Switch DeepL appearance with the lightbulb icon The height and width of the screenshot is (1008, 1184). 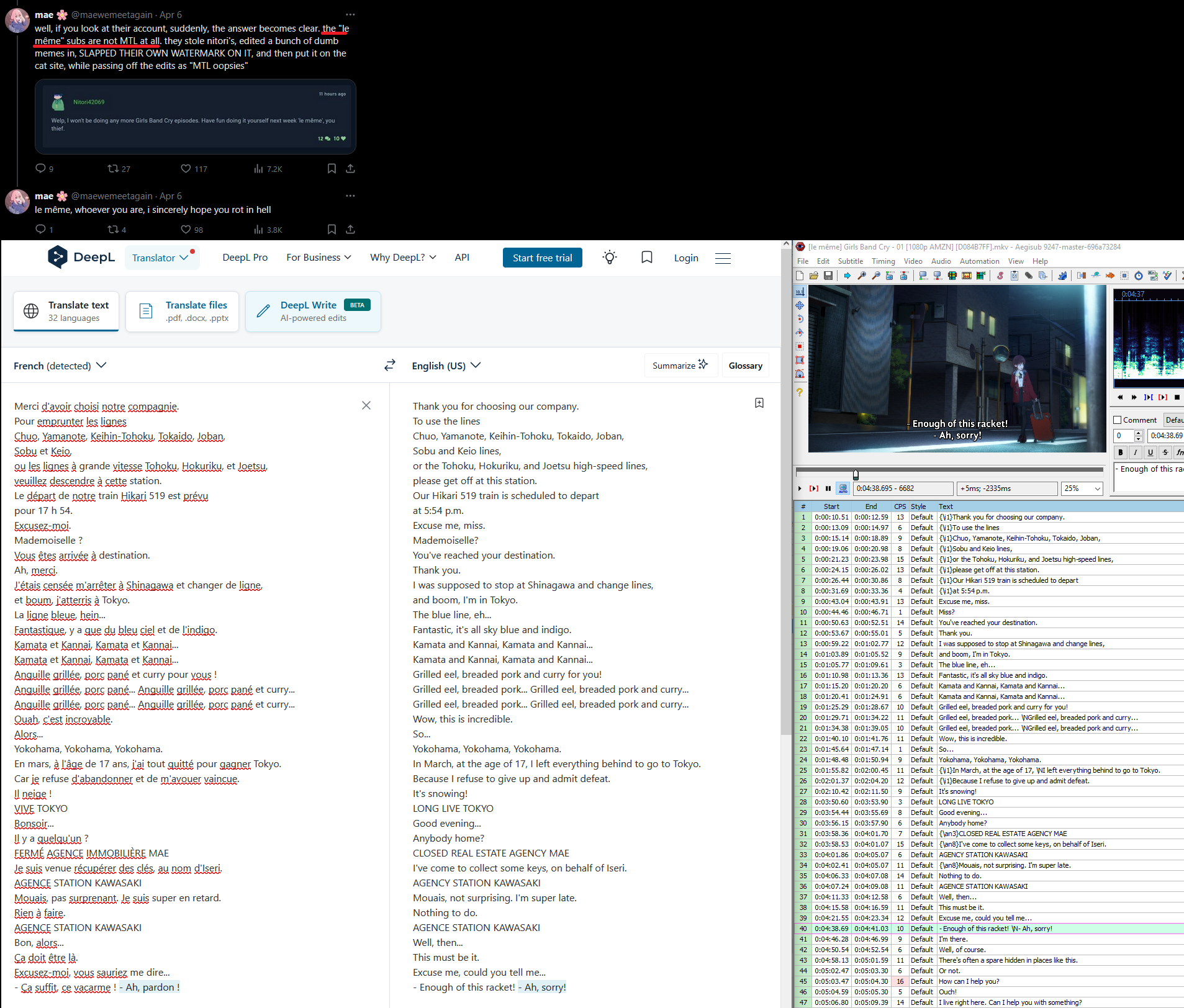tap(610, 258)
